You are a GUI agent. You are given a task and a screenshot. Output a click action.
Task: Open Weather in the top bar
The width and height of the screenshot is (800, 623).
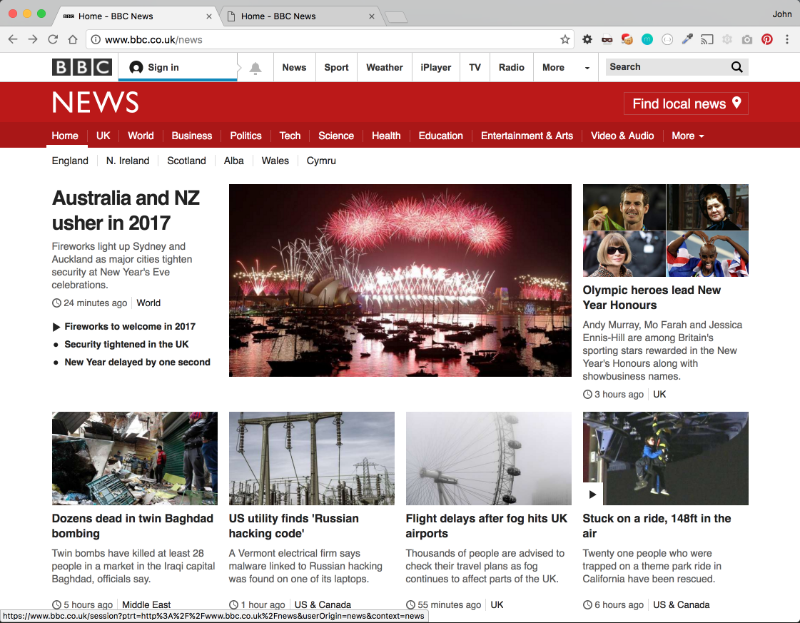pyautogui.click(x=384, y=67)
